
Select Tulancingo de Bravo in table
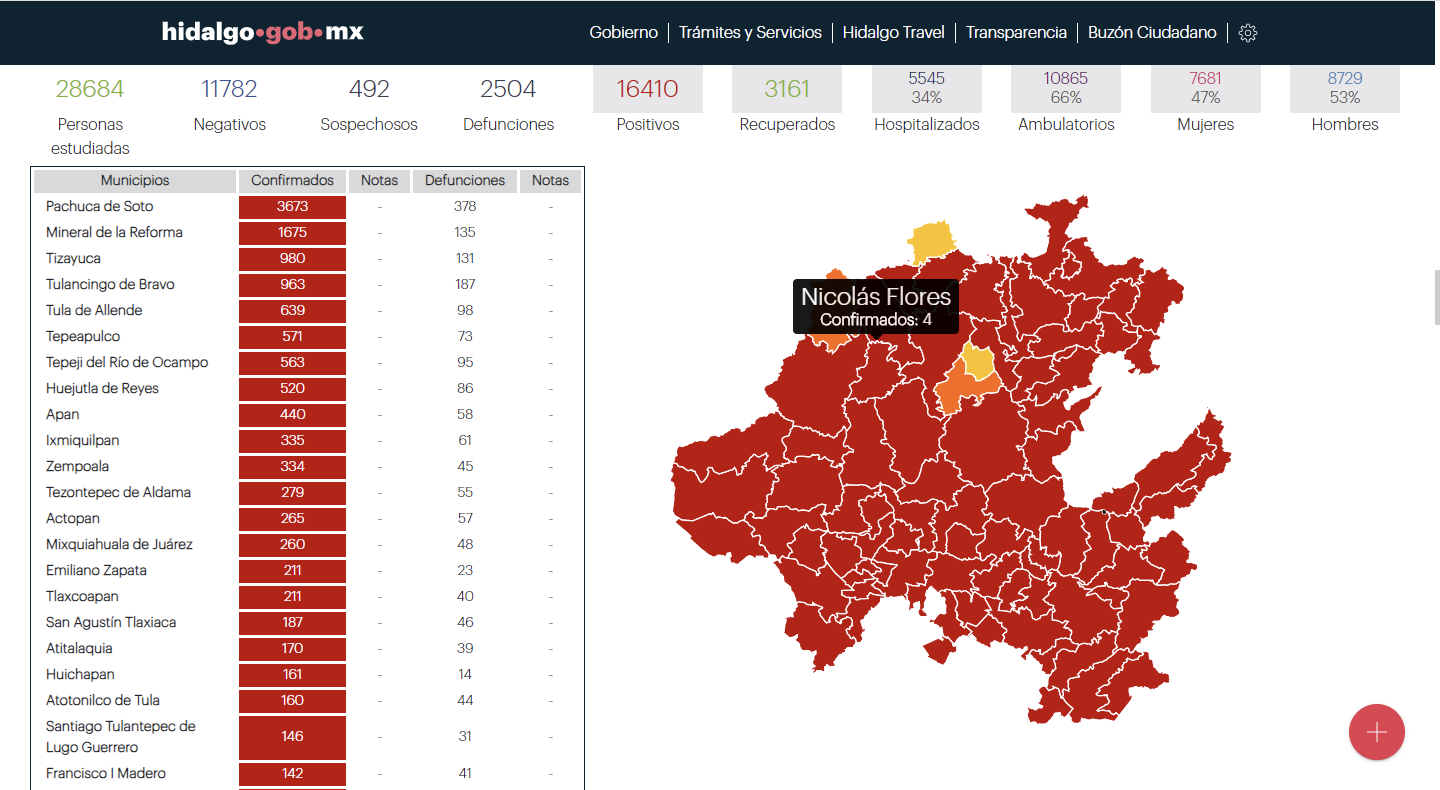click(x=110, y=285)
